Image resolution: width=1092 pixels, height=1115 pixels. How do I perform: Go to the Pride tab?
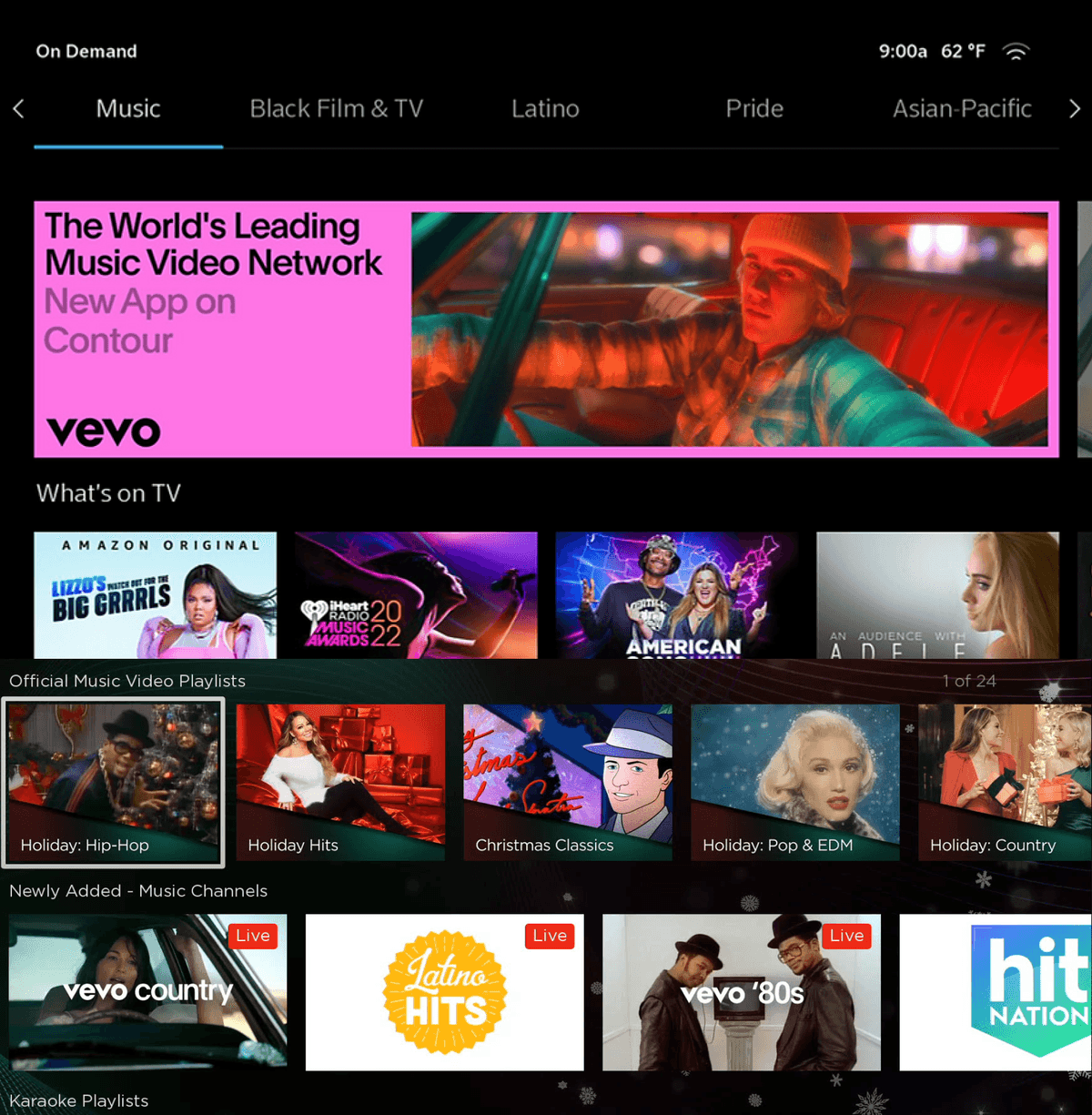754,109
